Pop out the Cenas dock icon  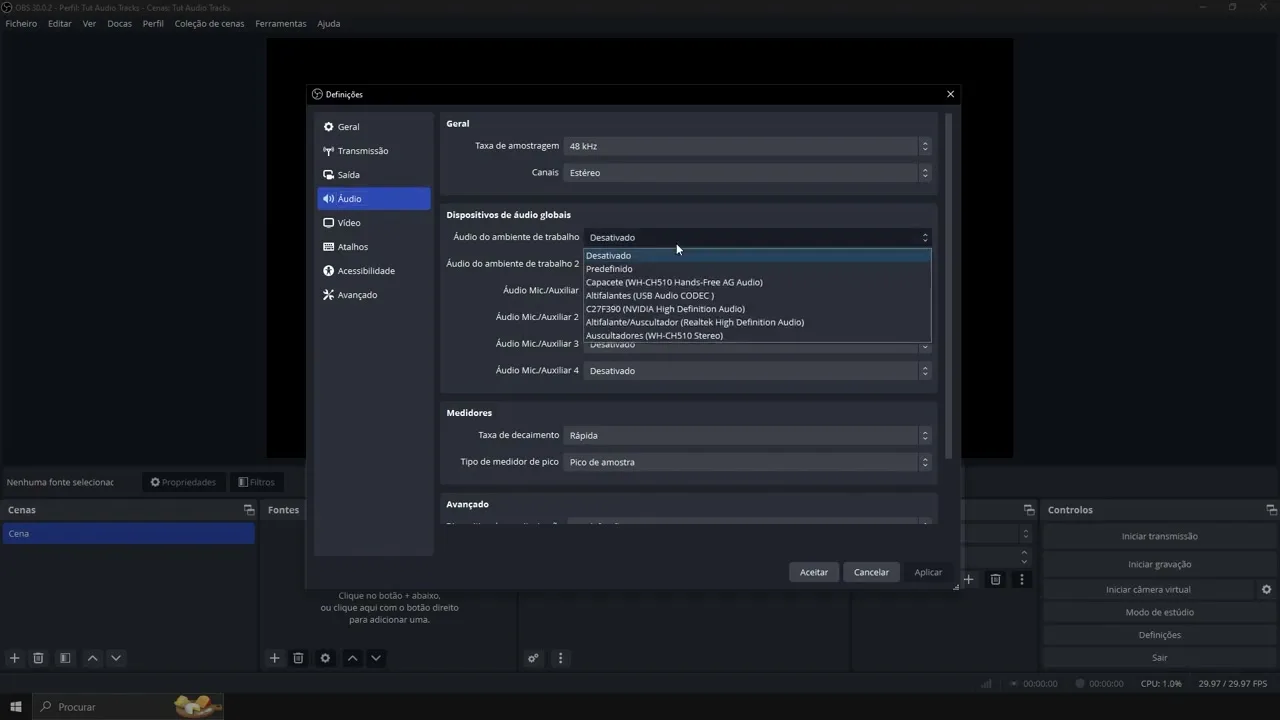pyautogui.click(x=249, y=510)
